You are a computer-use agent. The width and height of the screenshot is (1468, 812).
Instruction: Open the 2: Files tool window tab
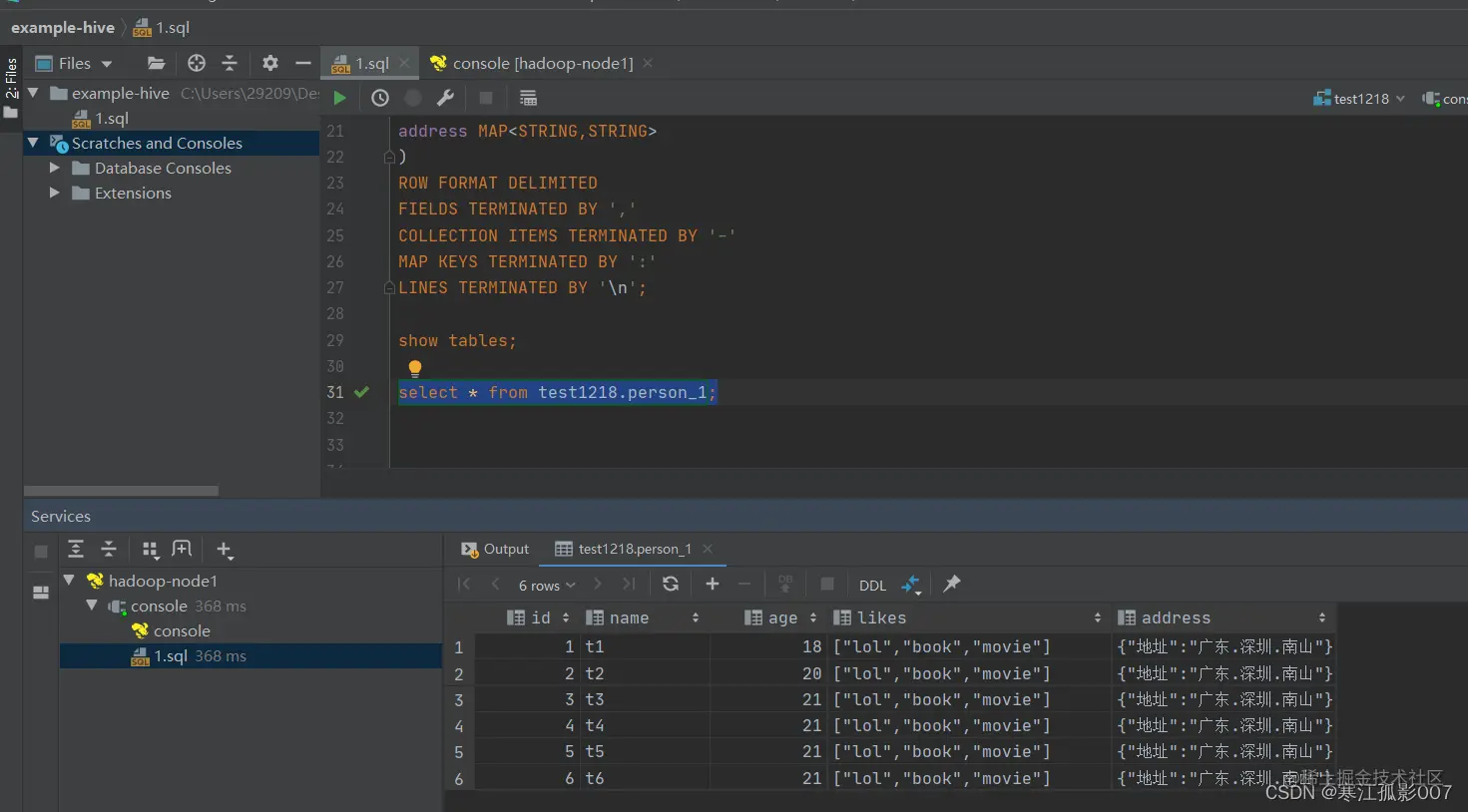pyautogui.click(x=11, y=88)
